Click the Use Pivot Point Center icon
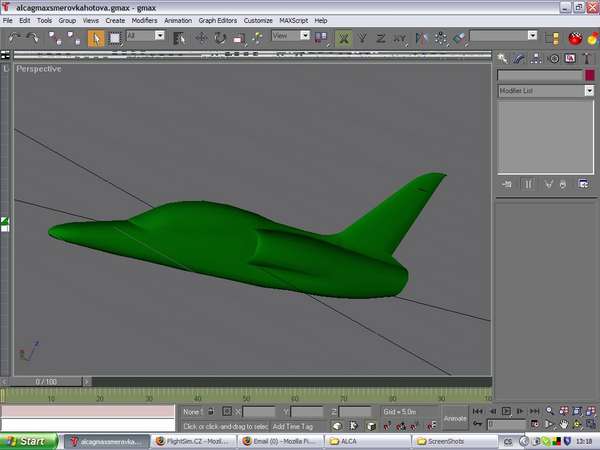 (x=321, y=38)
